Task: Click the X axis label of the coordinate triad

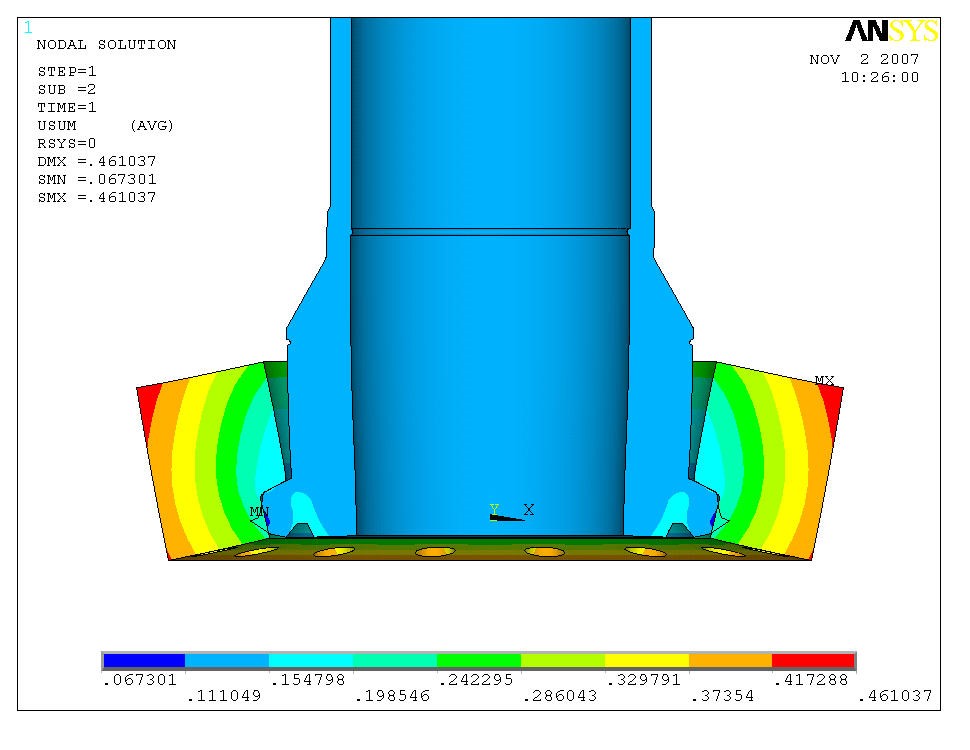Action: point(528,509)
